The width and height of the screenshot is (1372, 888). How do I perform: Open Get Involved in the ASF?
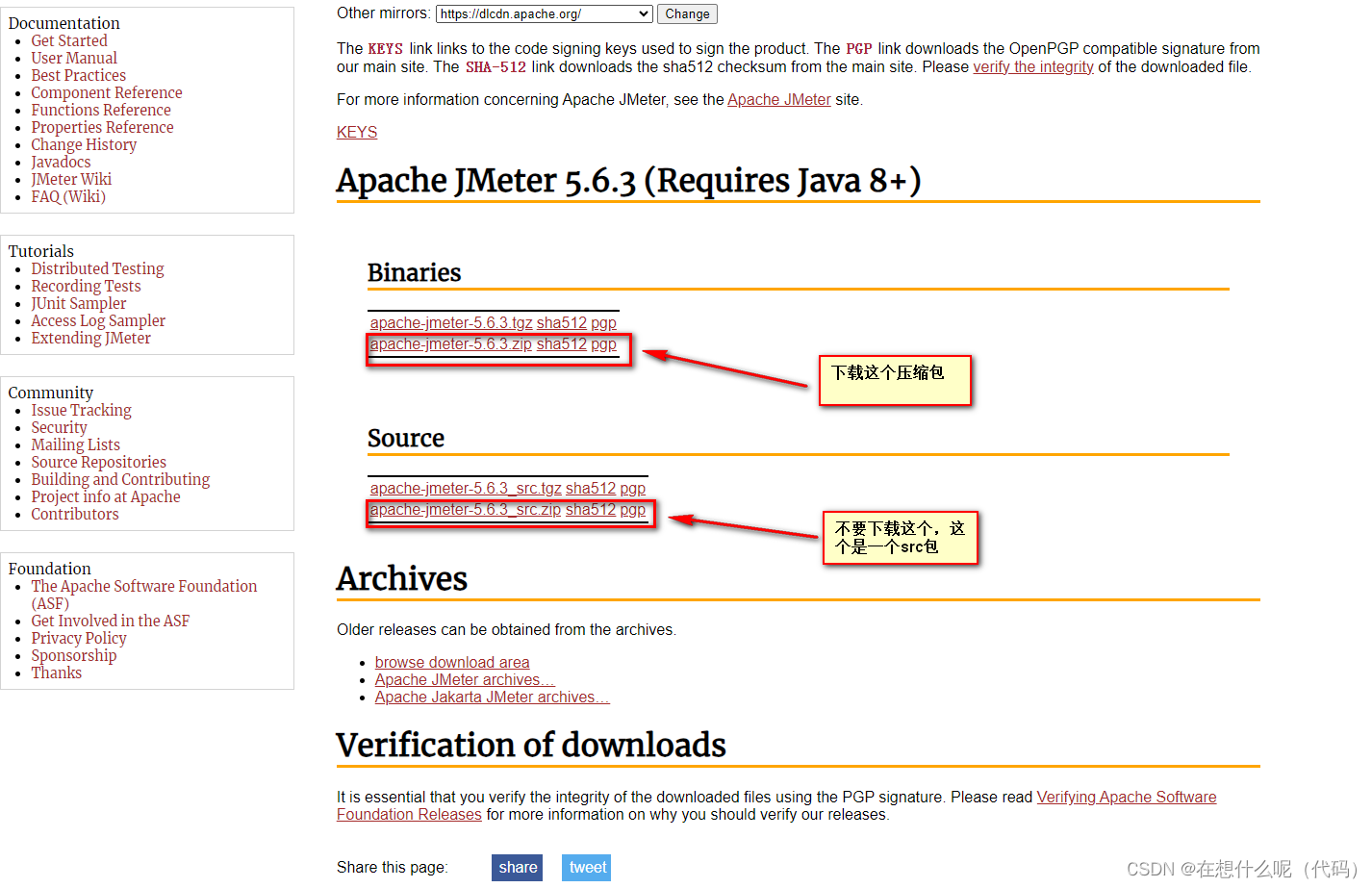pyautogui.click(x=111, y=622)
